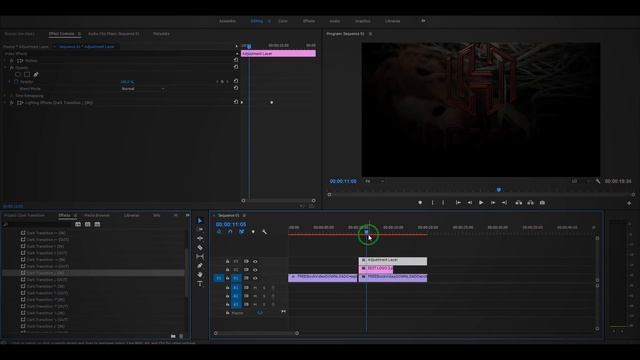This screenshot has height=360, width=640.
Task: Toggle Linked Selection in timeline header
Action: point(242,232)
